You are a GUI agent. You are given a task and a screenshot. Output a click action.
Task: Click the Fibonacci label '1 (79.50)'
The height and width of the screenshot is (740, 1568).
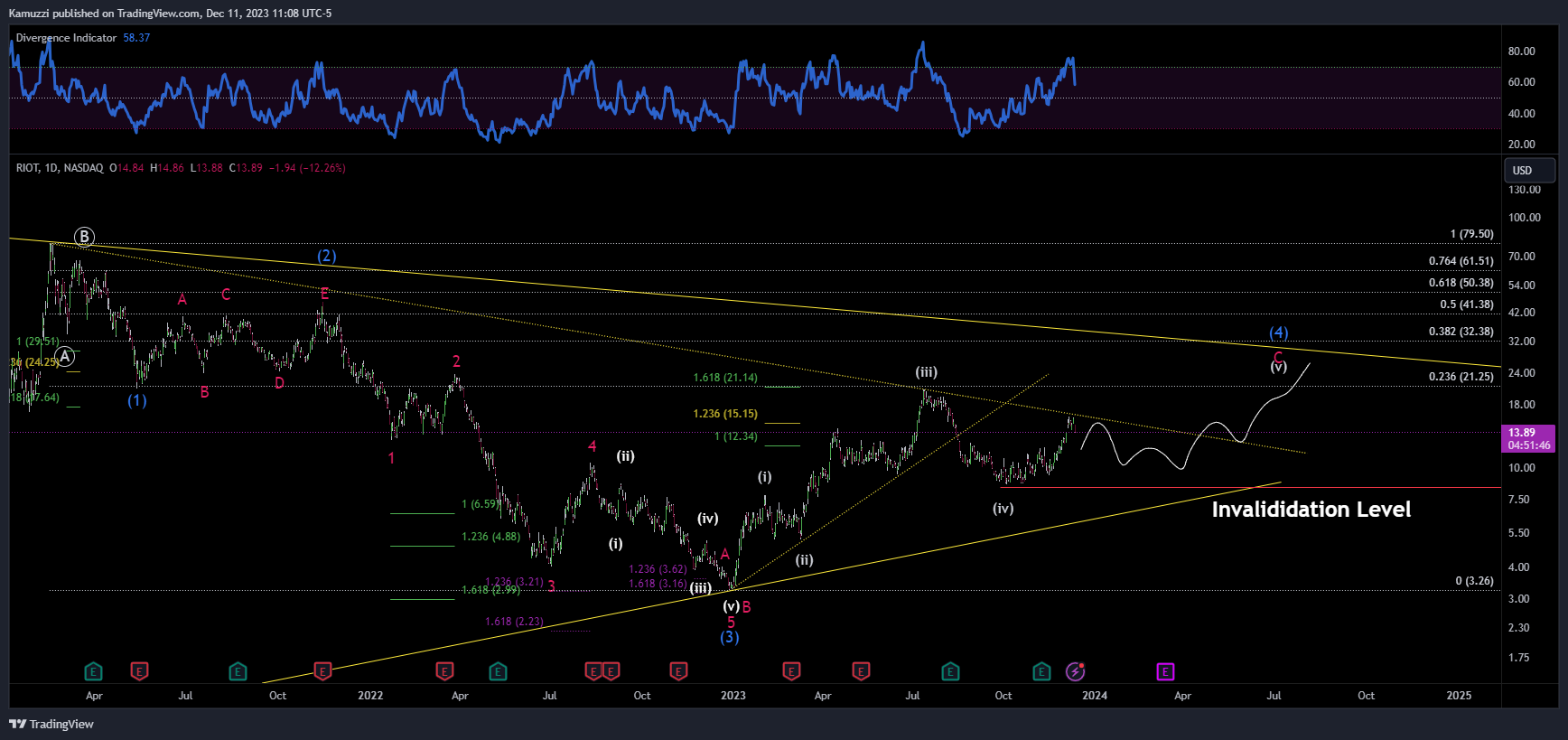[x=1471, y=234]
